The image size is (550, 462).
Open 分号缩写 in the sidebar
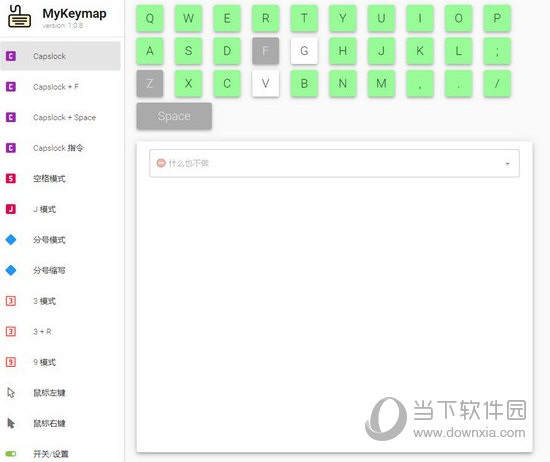pos(60,270)
